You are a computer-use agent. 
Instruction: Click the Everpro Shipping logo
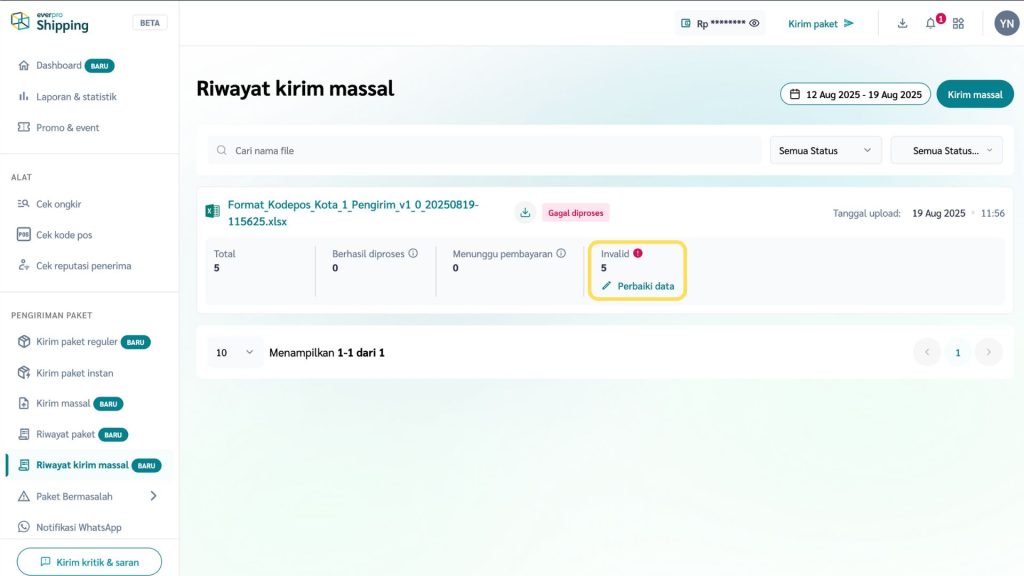click(x=50, y=22)
